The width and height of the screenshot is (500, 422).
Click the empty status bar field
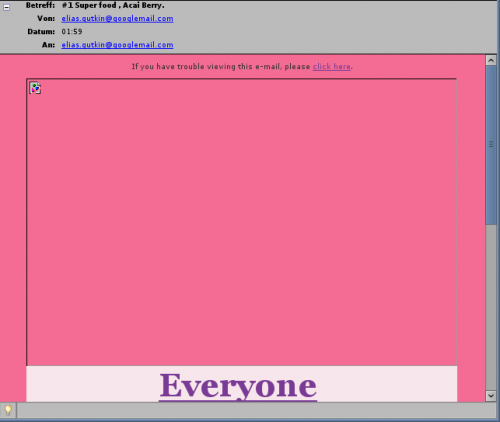pos(256,410)
